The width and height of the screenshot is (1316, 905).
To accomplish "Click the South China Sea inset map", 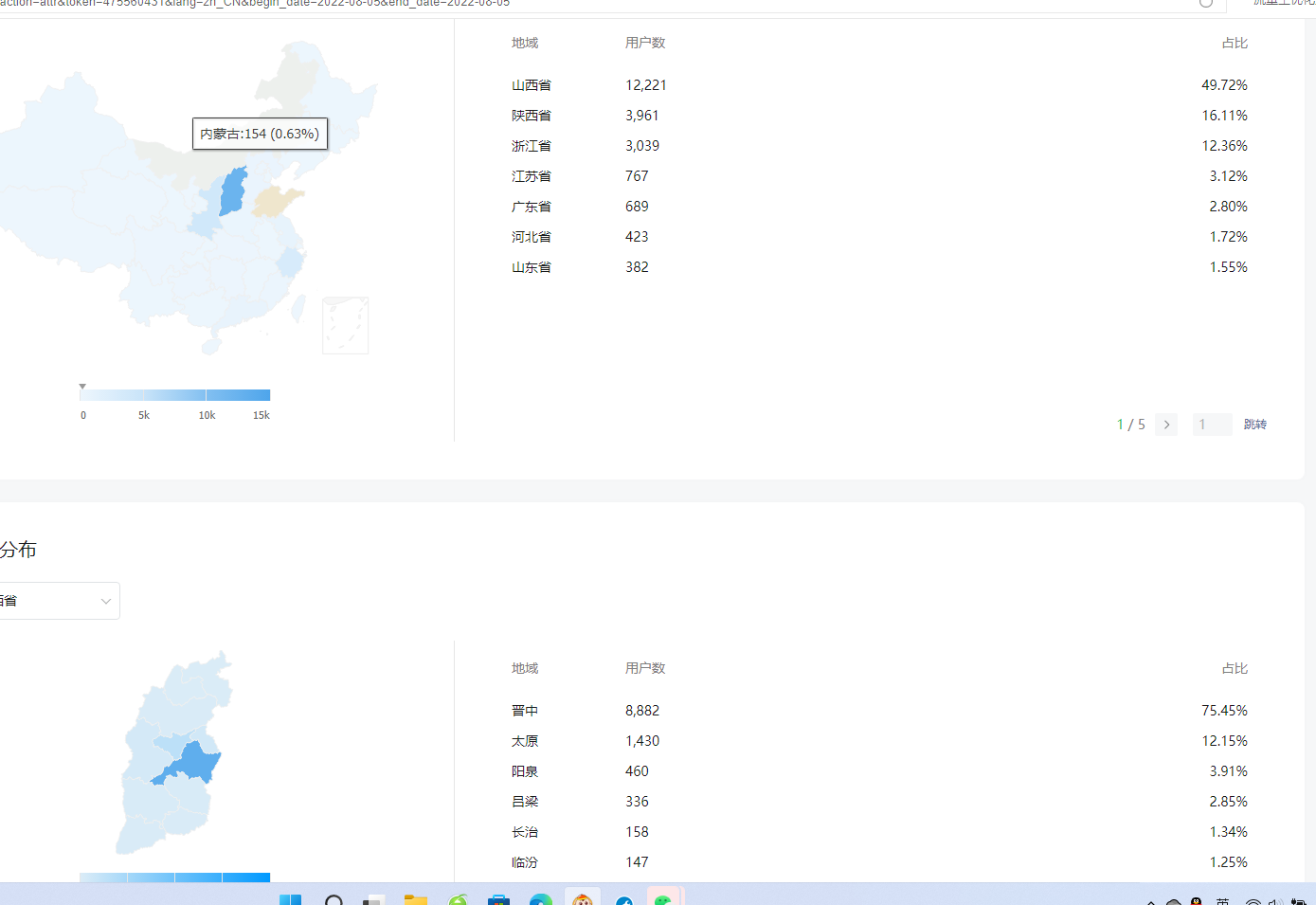I will coord(345,325).
